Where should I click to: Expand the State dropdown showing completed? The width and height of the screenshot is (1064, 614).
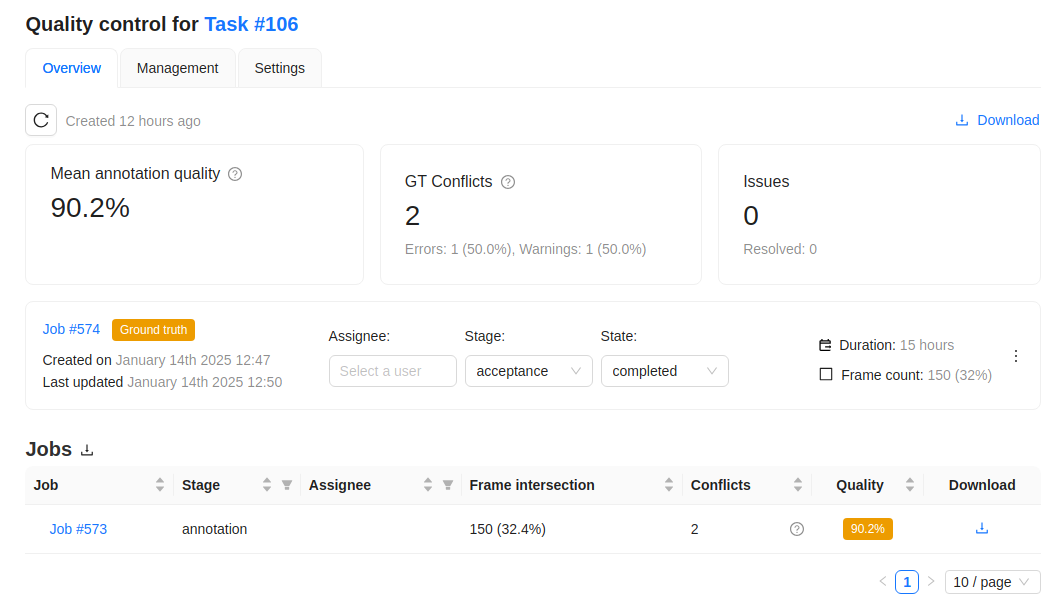(664, 371)
